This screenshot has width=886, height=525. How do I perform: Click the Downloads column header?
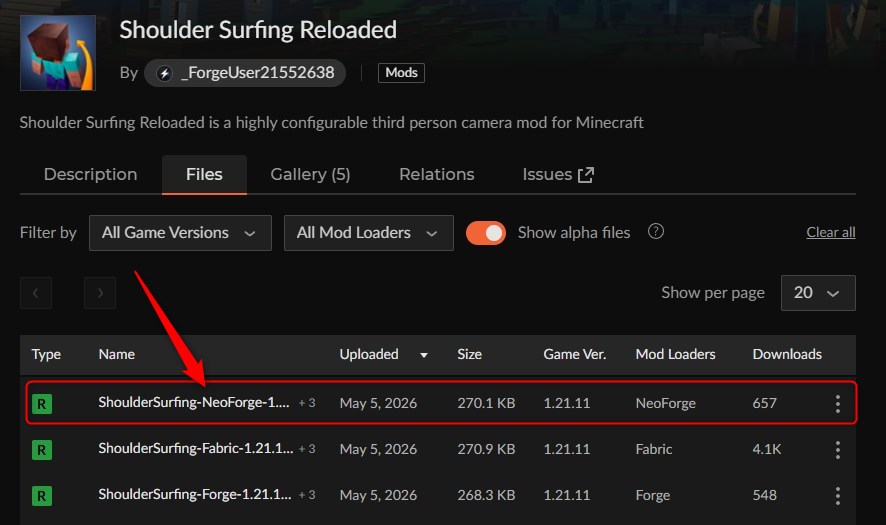pos(787,354)
